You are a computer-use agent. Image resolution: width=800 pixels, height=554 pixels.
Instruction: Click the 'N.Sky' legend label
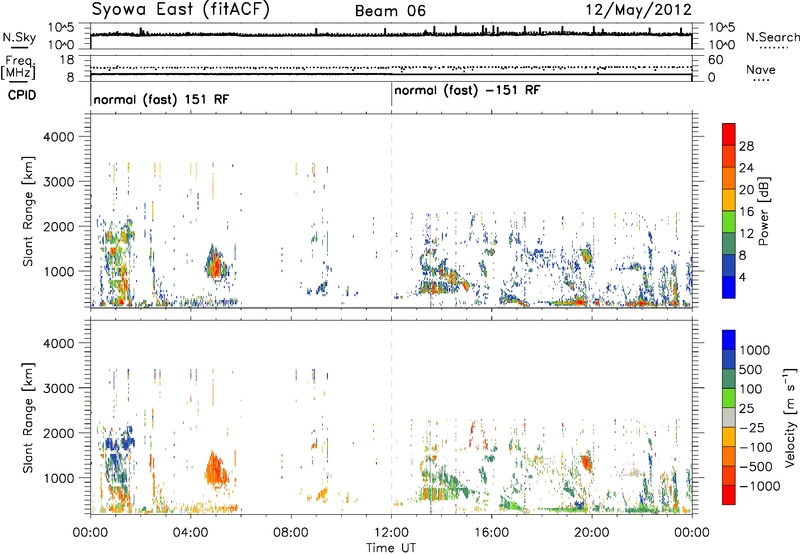(x=19, y=37)
